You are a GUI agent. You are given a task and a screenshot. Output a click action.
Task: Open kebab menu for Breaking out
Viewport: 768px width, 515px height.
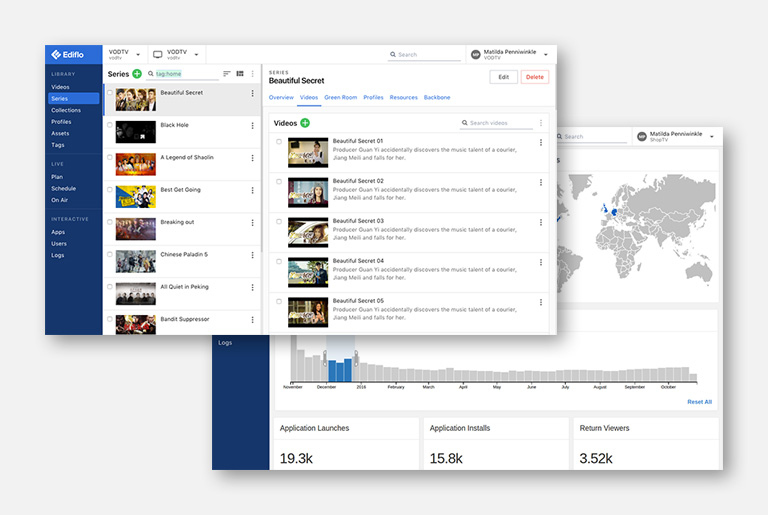click(253, 222)
